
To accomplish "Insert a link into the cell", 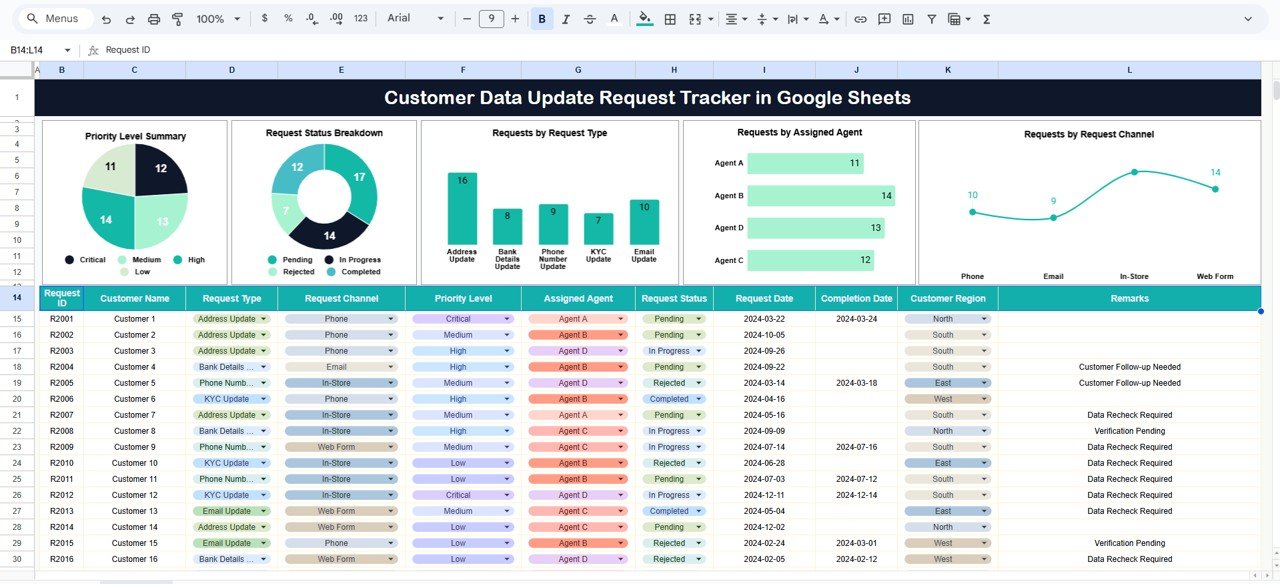I will point(860,18).
